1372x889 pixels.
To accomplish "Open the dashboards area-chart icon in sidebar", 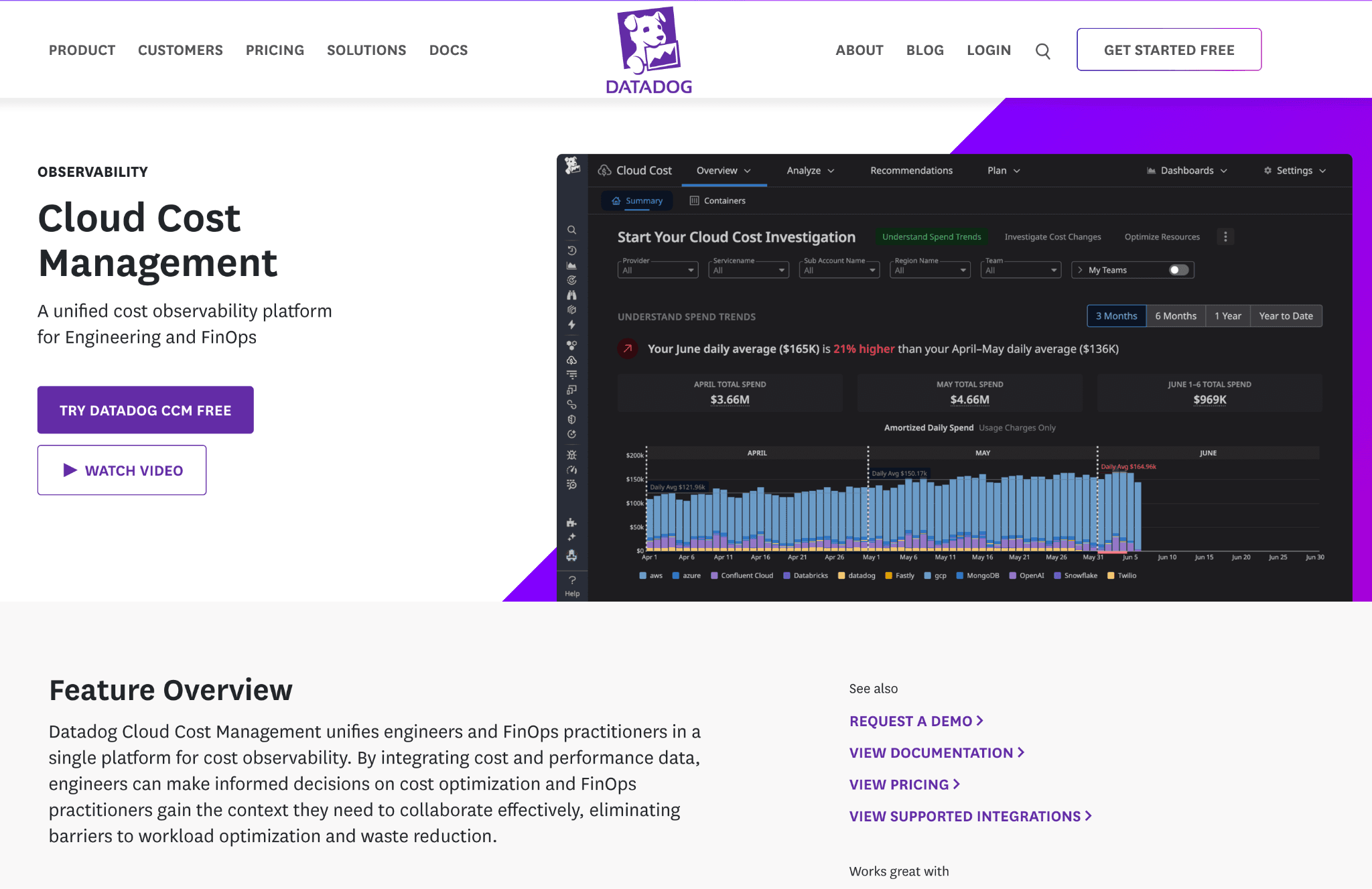I will coord(571,265).
